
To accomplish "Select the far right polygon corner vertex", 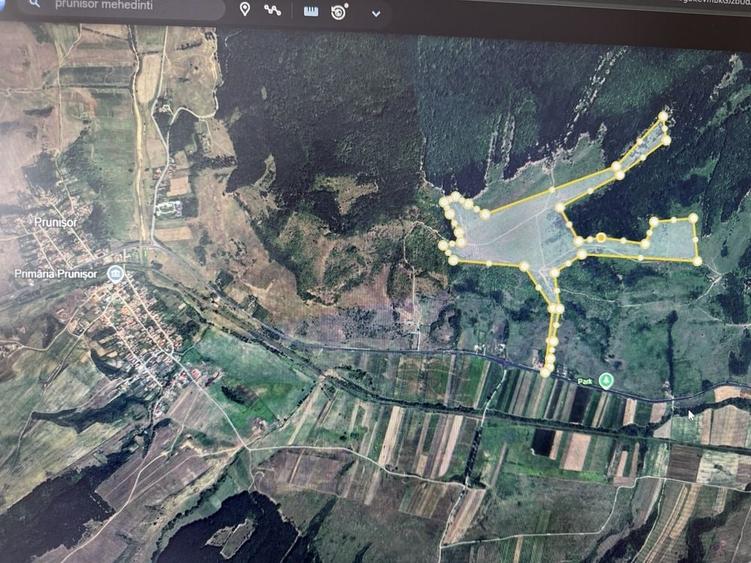I will 697,261.
